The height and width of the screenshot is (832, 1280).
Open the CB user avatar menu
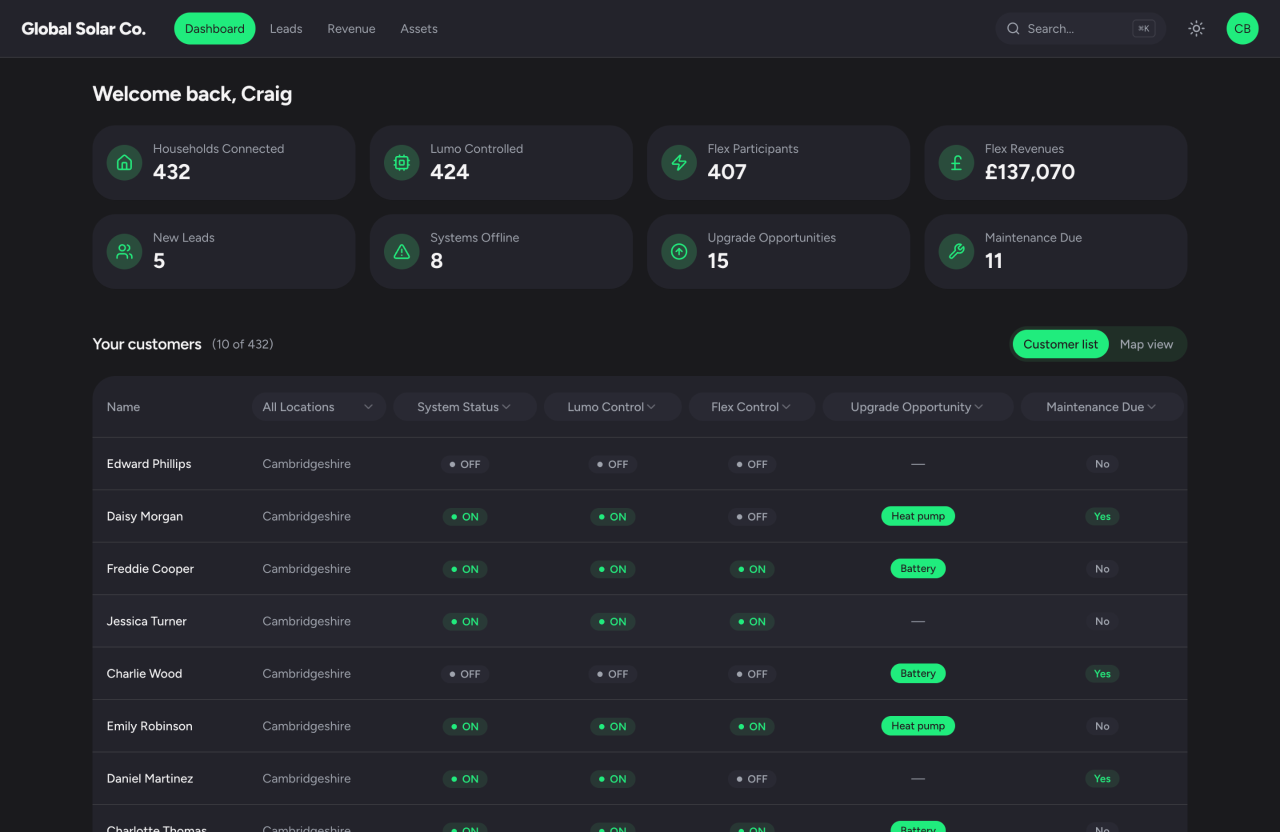point(1242,29)
